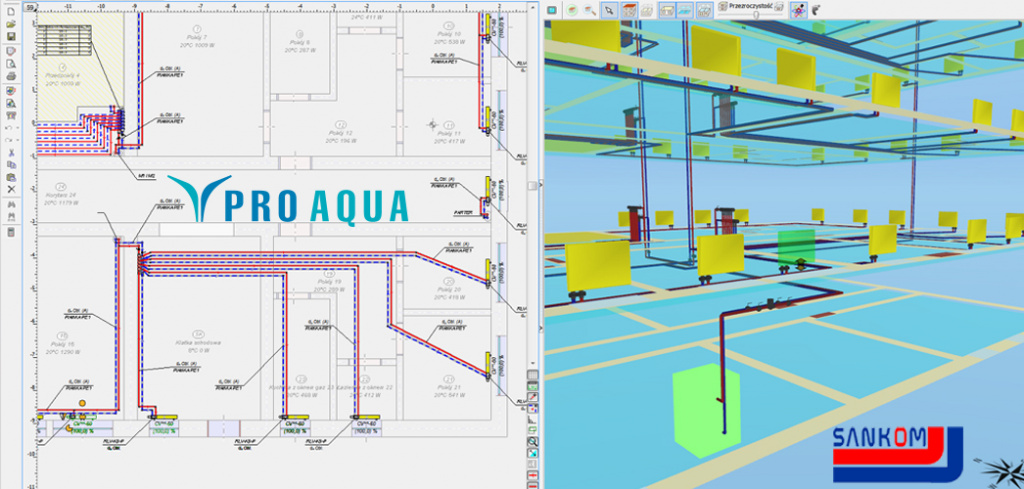Image resolution: width=1024 pixels, height=489 pixels.
Task: Toggle the atom-shaped 3D rendering button
Action: [799, 10]
